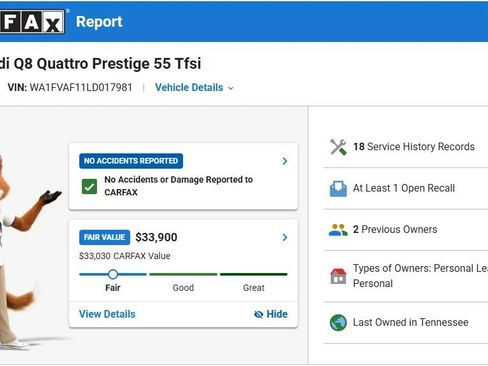
Task: Click the Great label under the scale
Action: 254,288
